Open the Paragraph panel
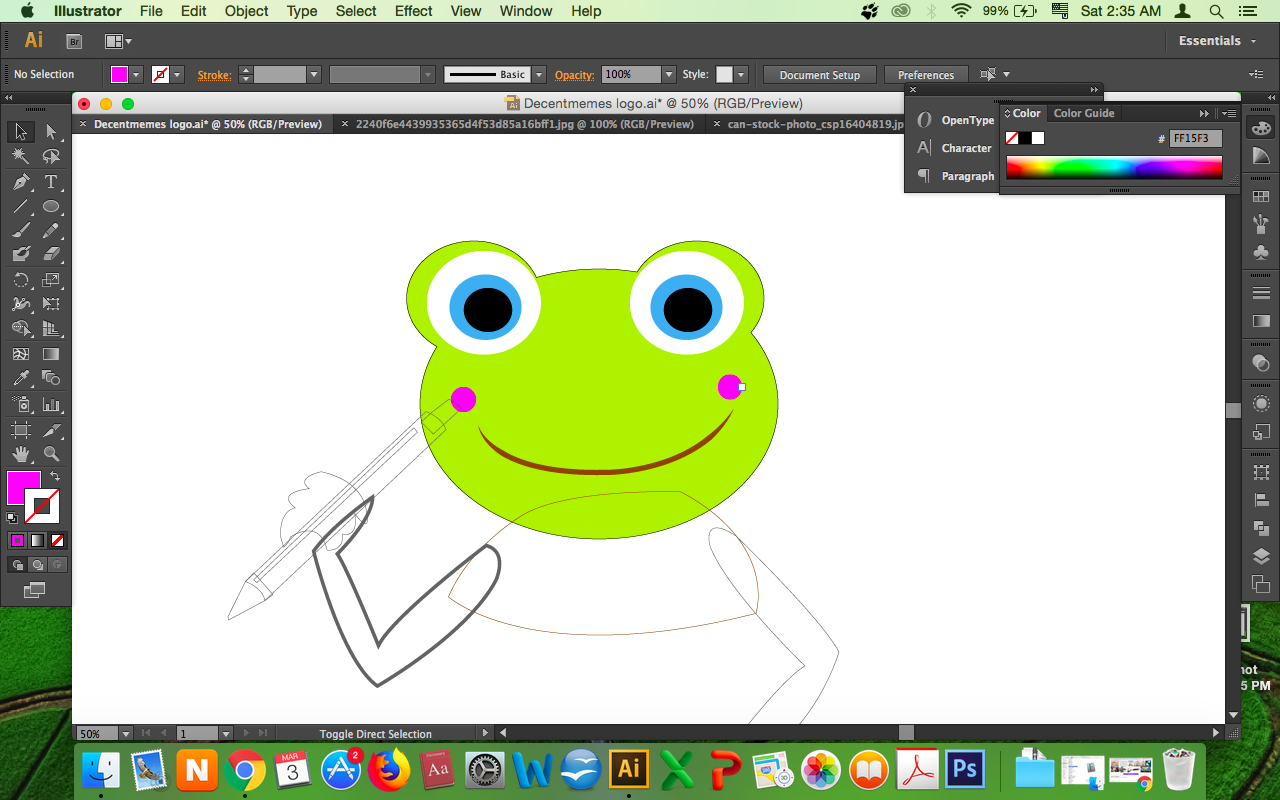This screenshot has height=800, width=1280. (954, 176)
